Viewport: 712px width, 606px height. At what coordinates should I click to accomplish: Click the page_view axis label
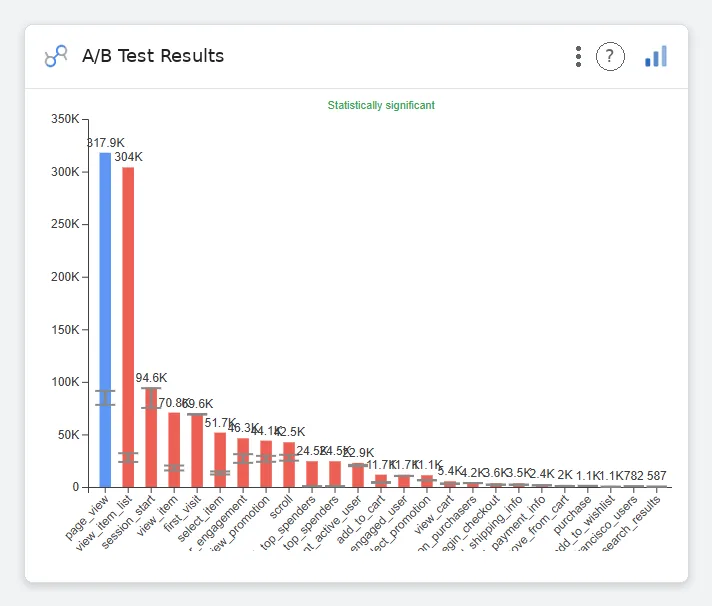(x=87, y=517)
